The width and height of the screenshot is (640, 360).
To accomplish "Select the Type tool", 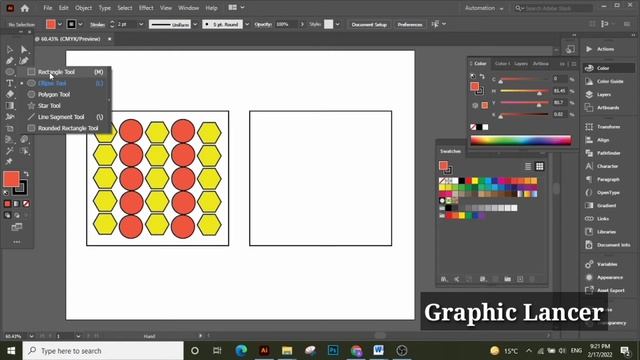I will (10, 83).
